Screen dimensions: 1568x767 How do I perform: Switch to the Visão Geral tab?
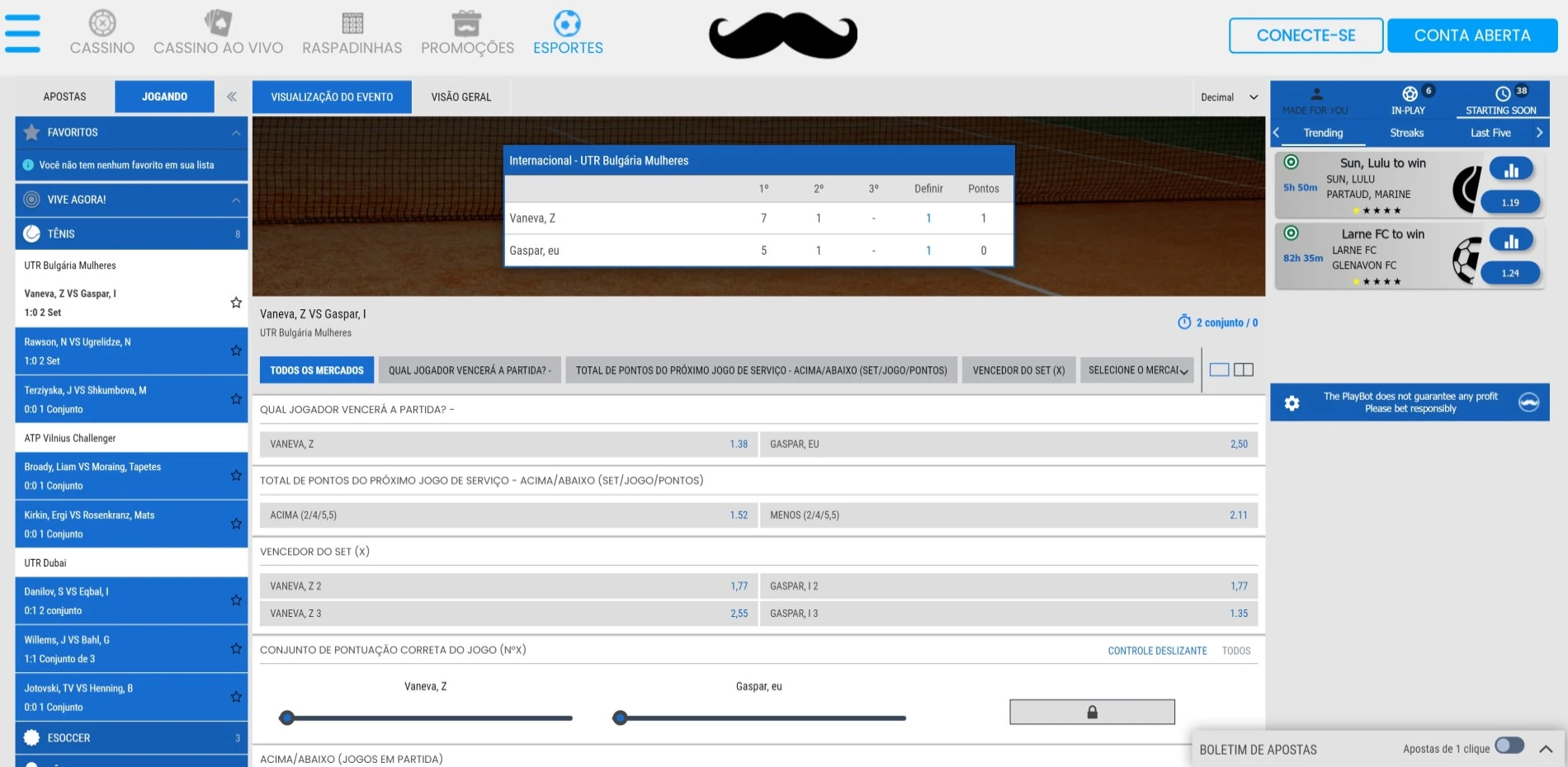460,97
